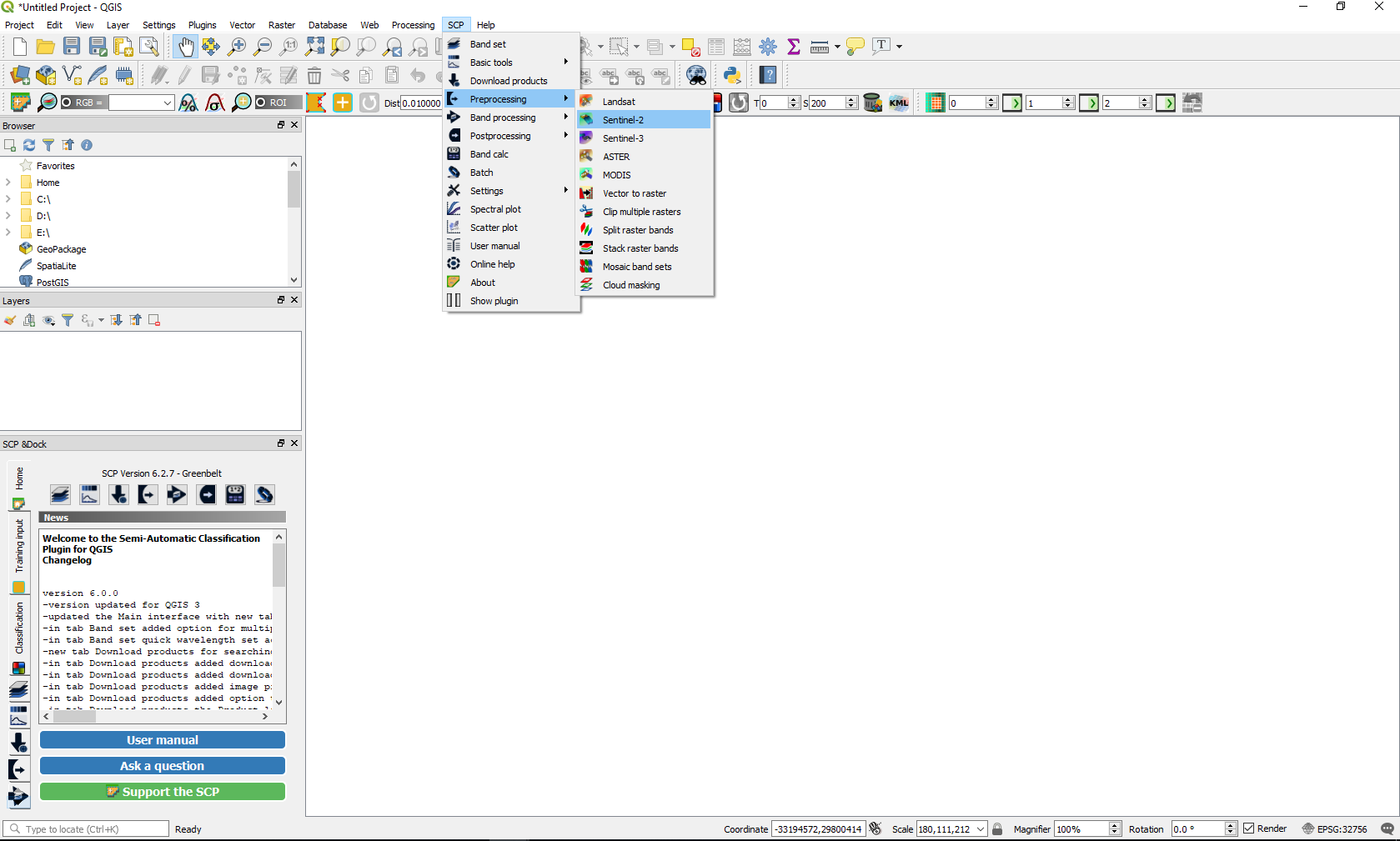1400x841 pixels.
Task: Open the statistical summary sigma icon
Action: (793, 47)
